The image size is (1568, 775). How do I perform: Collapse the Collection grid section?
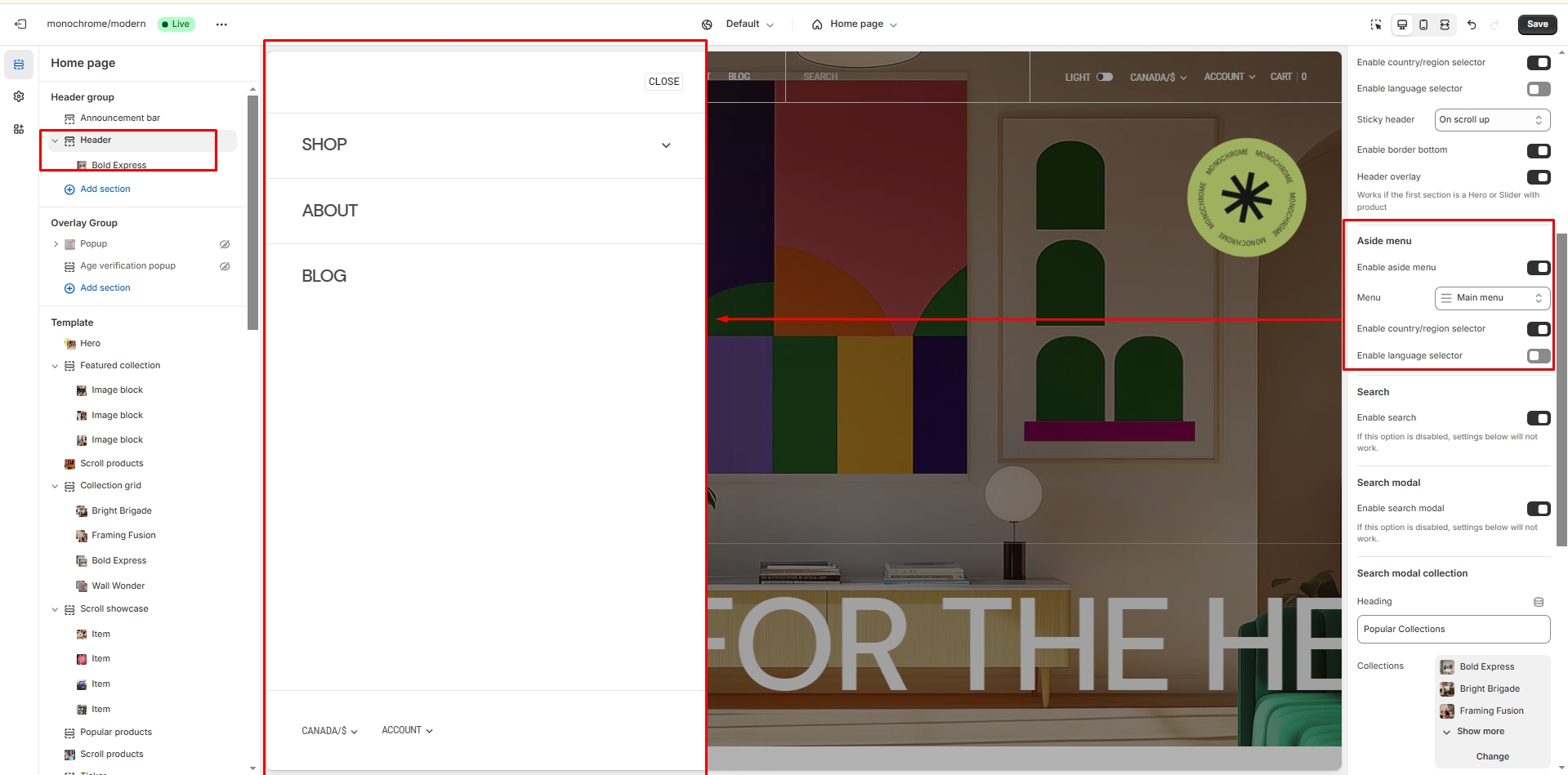pos(56,486)
